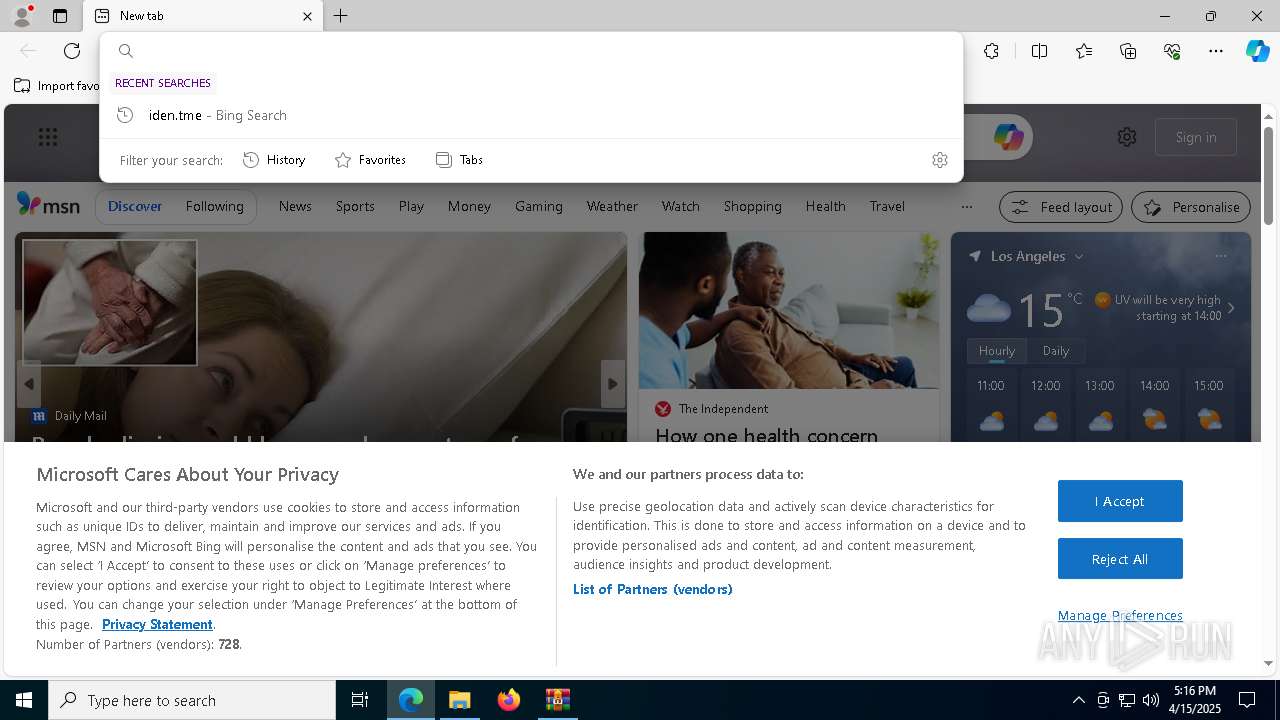Expand UV alert chevron arrow
The image size is (1280, 720).
(x=1231, y=308)
